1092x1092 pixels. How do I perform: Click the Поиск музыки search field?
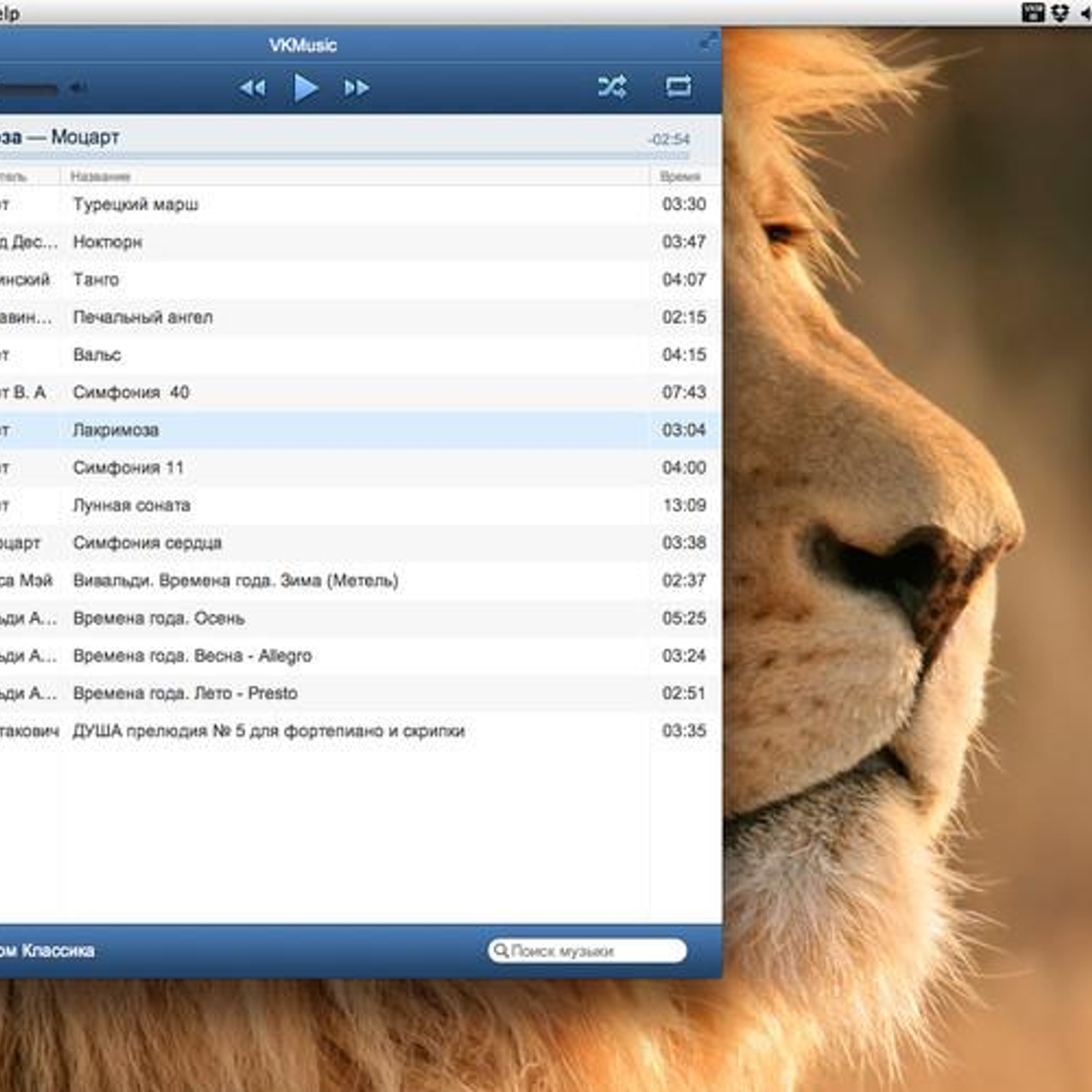pos(587,951)
